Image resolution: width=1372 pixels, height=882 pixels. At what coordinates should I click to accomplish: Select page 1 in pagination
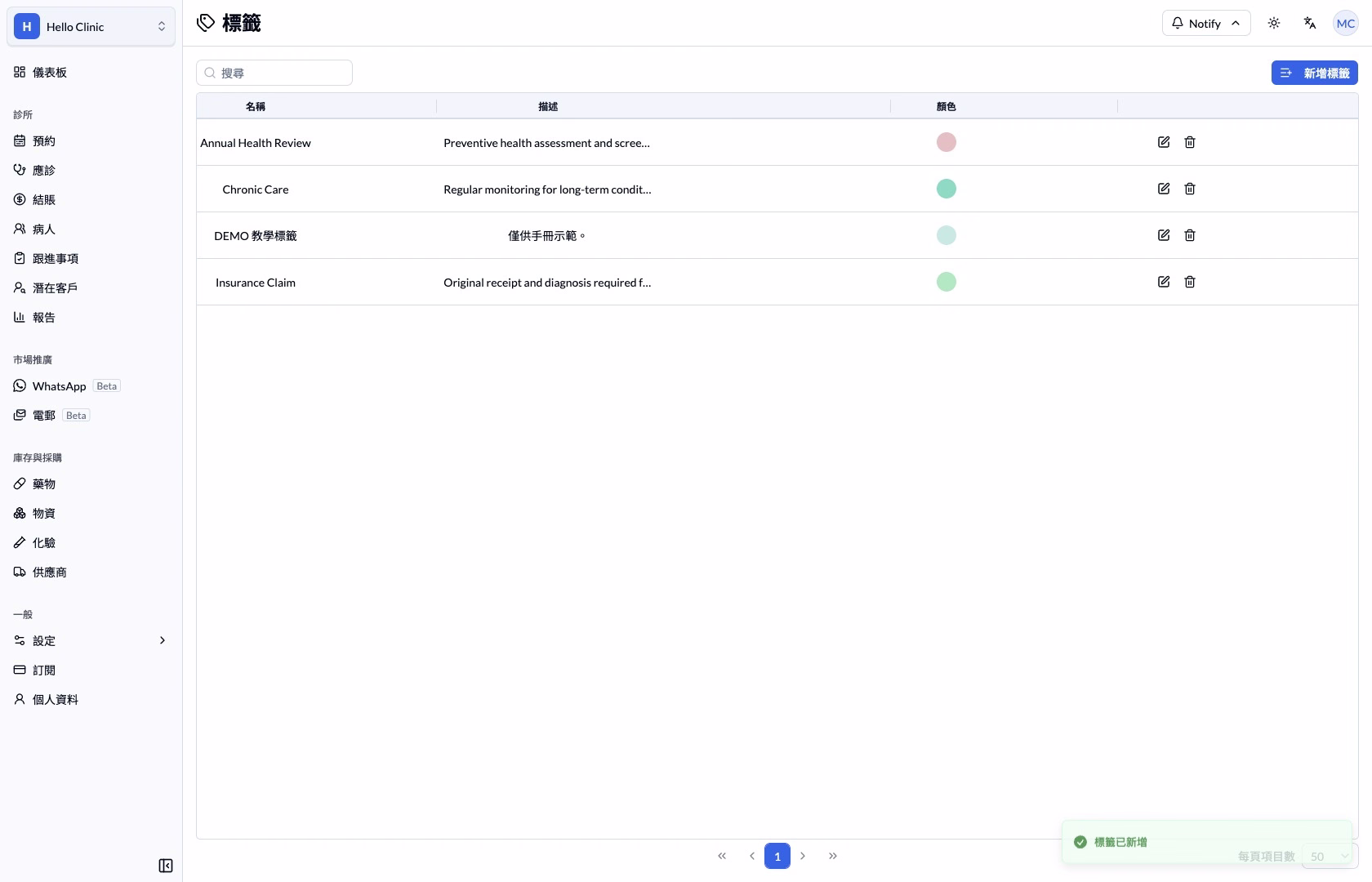(777, 856)
